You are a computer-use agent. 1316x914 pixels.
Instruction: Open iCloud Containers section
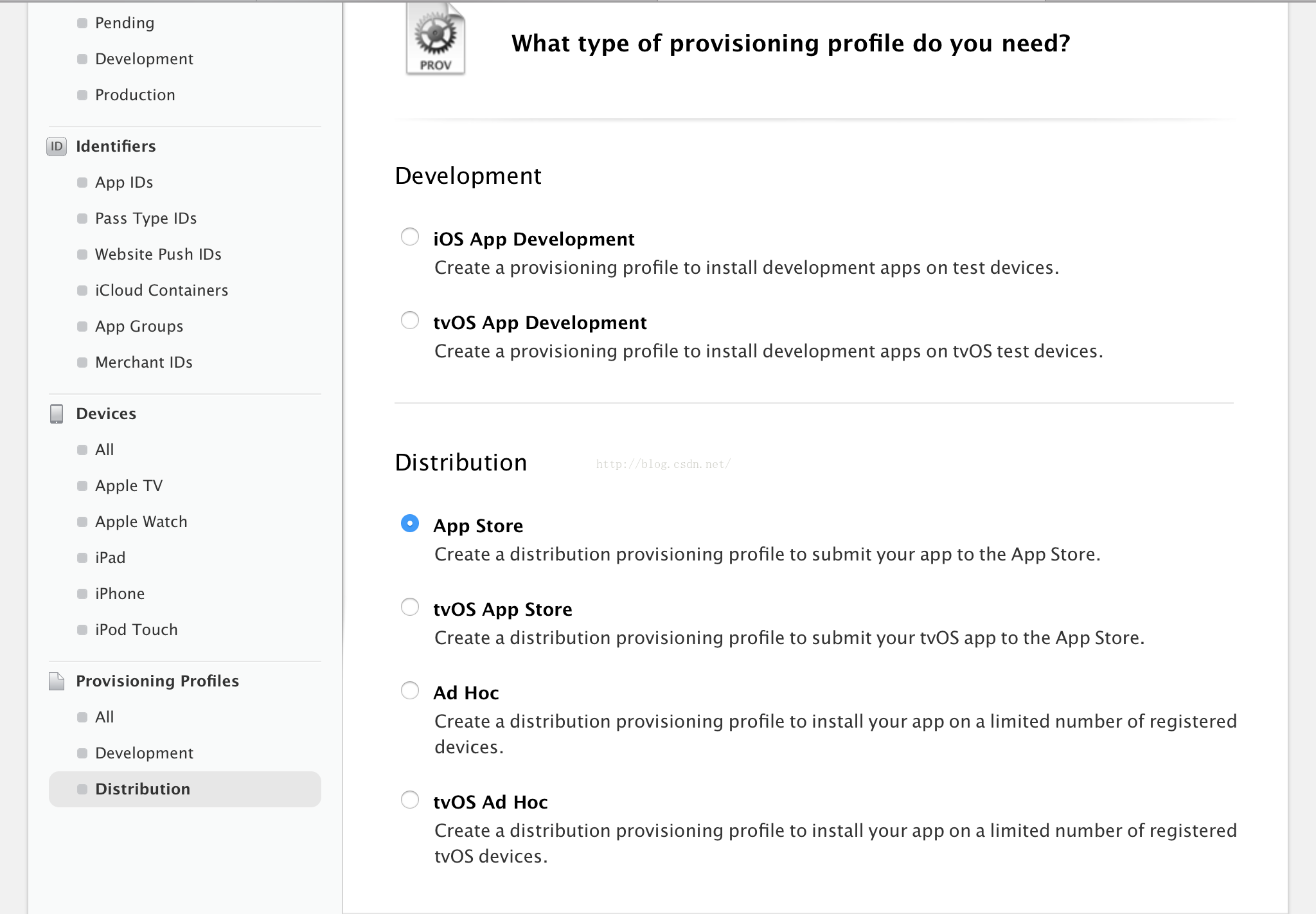161,291
